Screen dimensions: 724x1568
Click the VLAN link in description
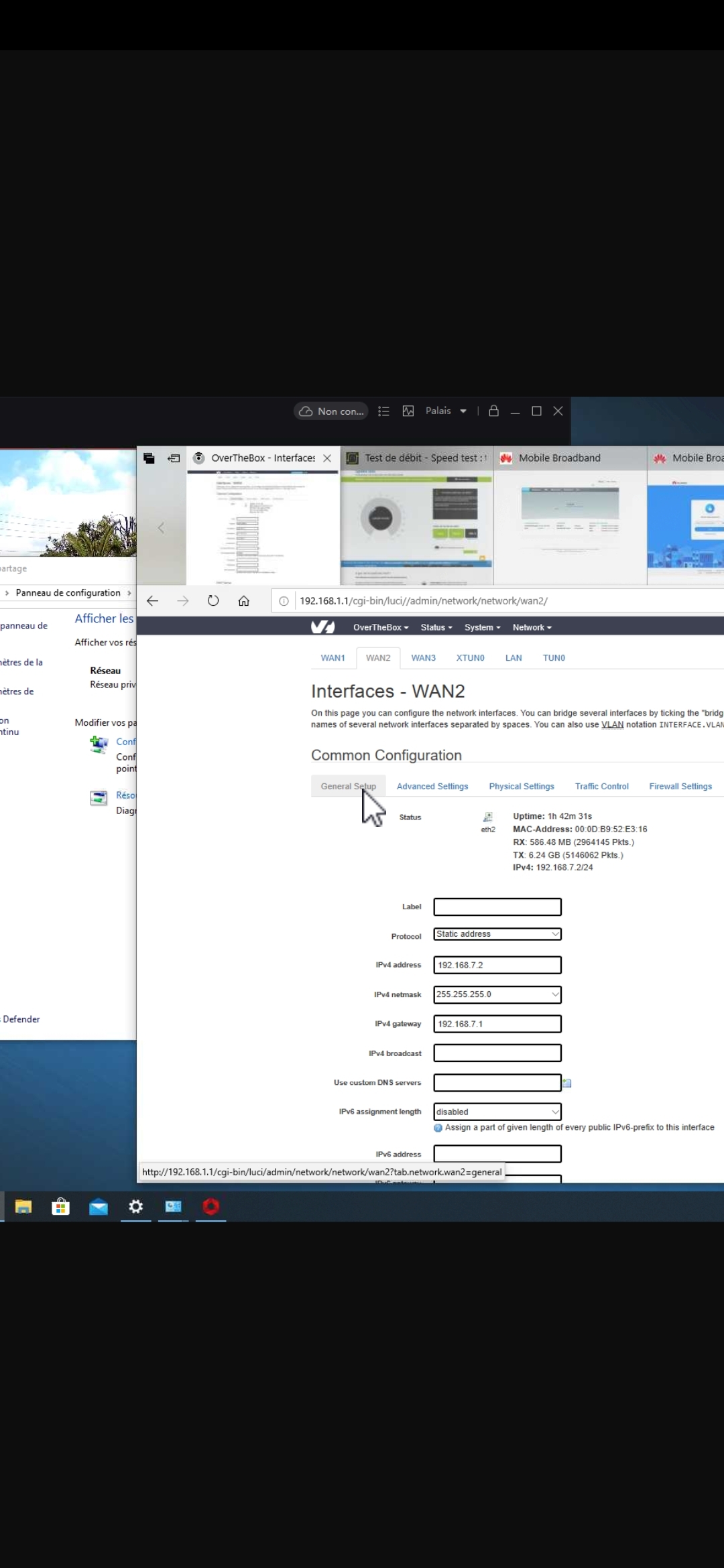point(612,724)
